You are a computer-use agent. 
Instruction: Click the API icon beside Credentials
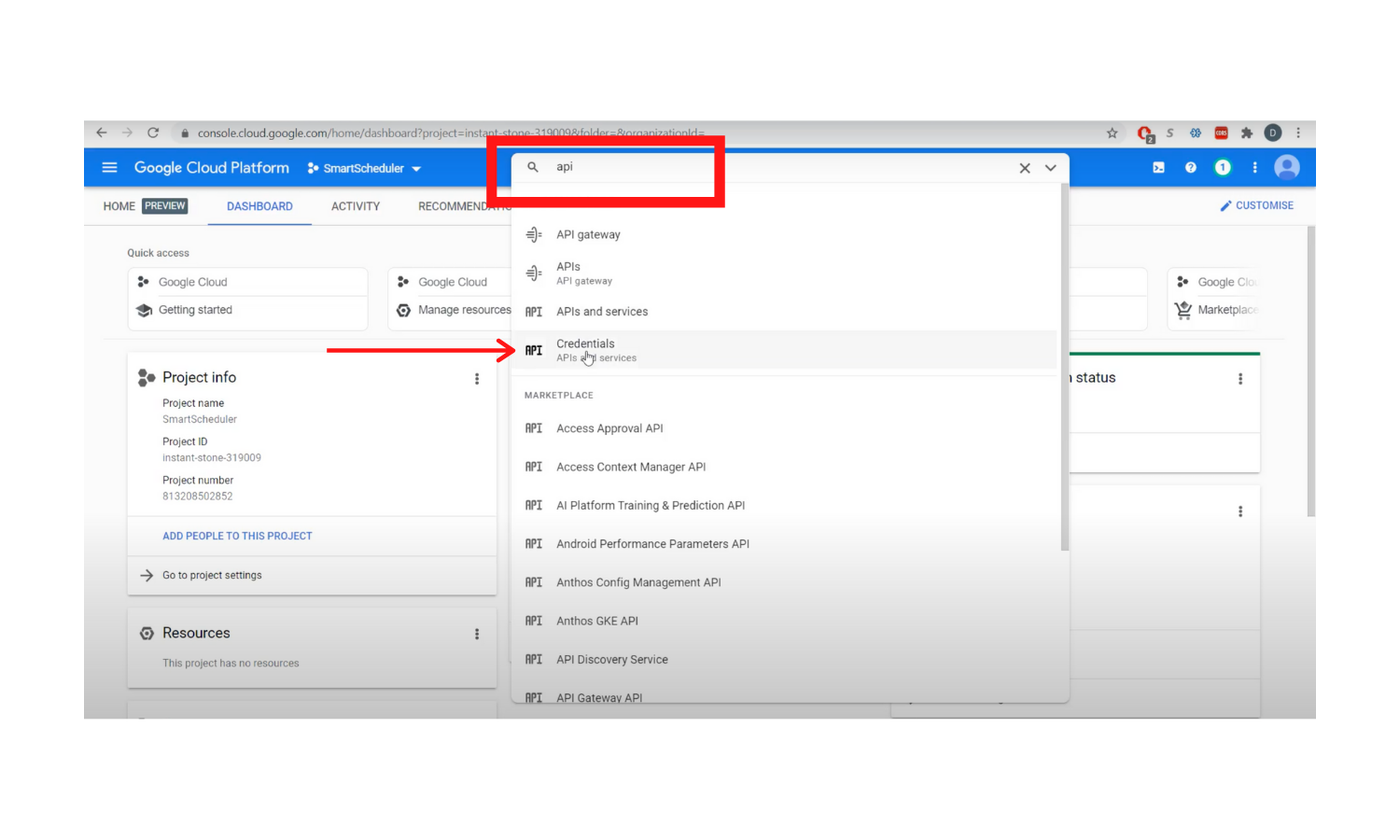pyautogui.click(x=534, y=350)
